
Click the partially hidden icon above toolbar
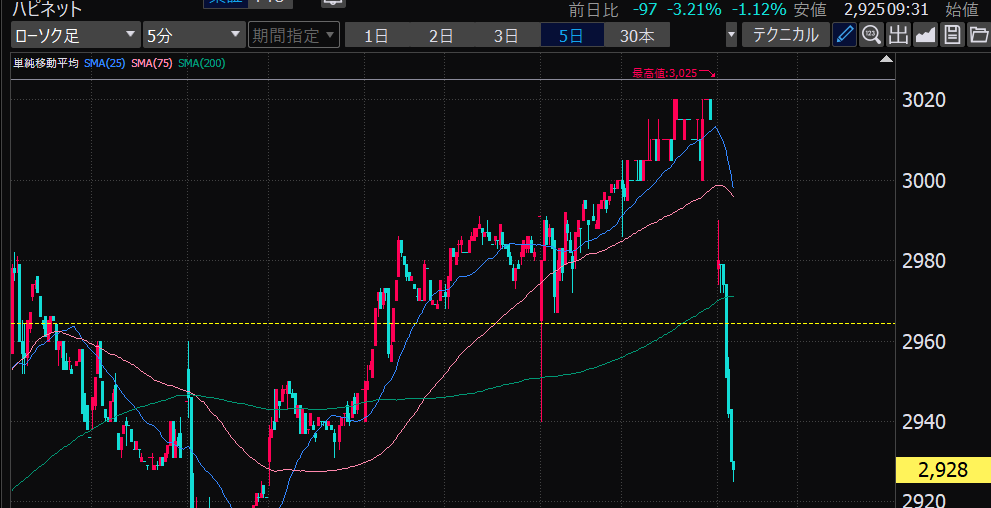coord(332,3)
